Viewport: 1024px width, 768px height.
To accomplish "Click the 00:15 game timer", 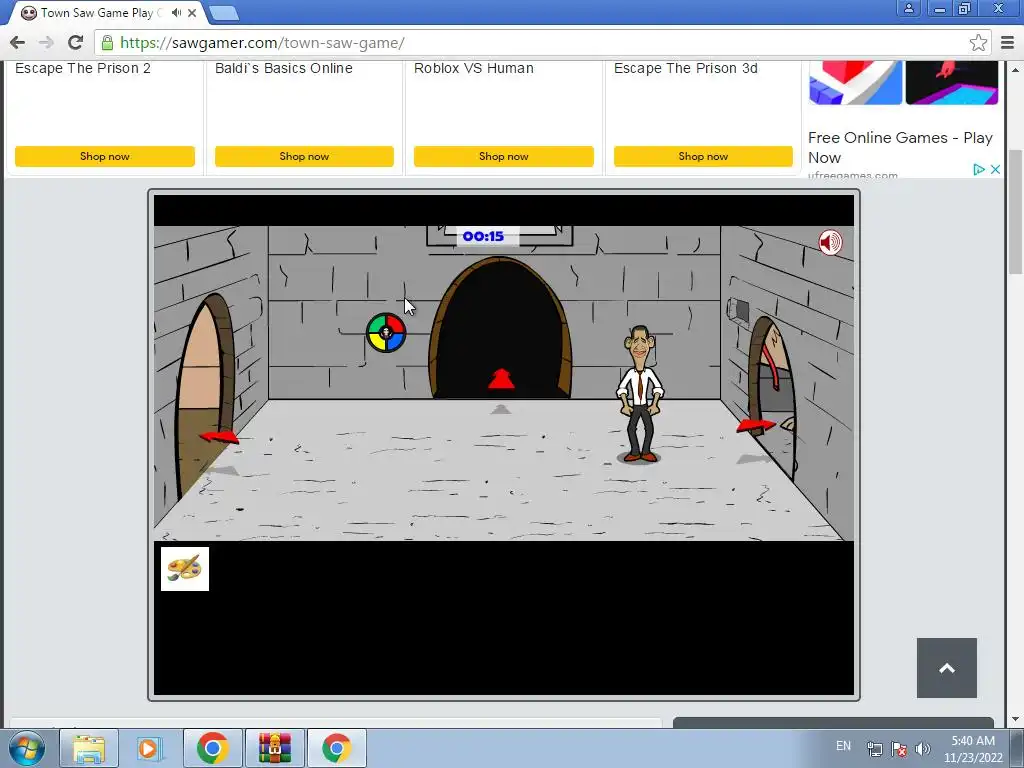I will 483,236.
